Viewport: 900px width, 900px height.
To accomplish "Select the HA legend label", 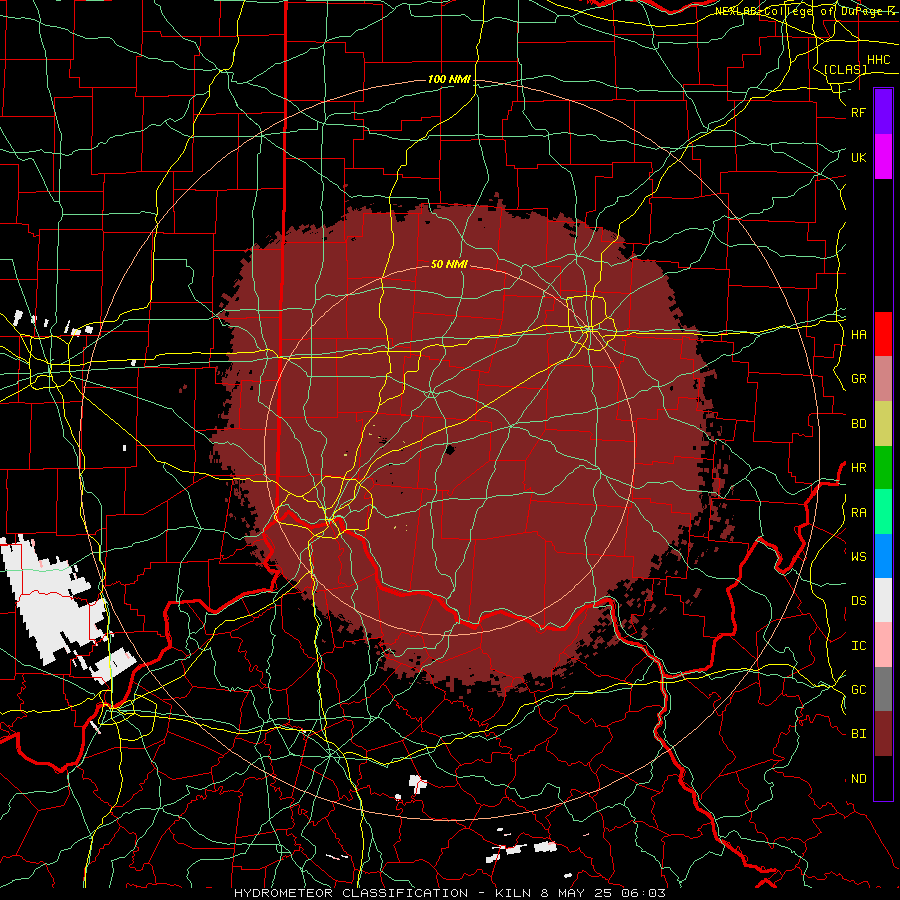I will (x=858, y=335).
